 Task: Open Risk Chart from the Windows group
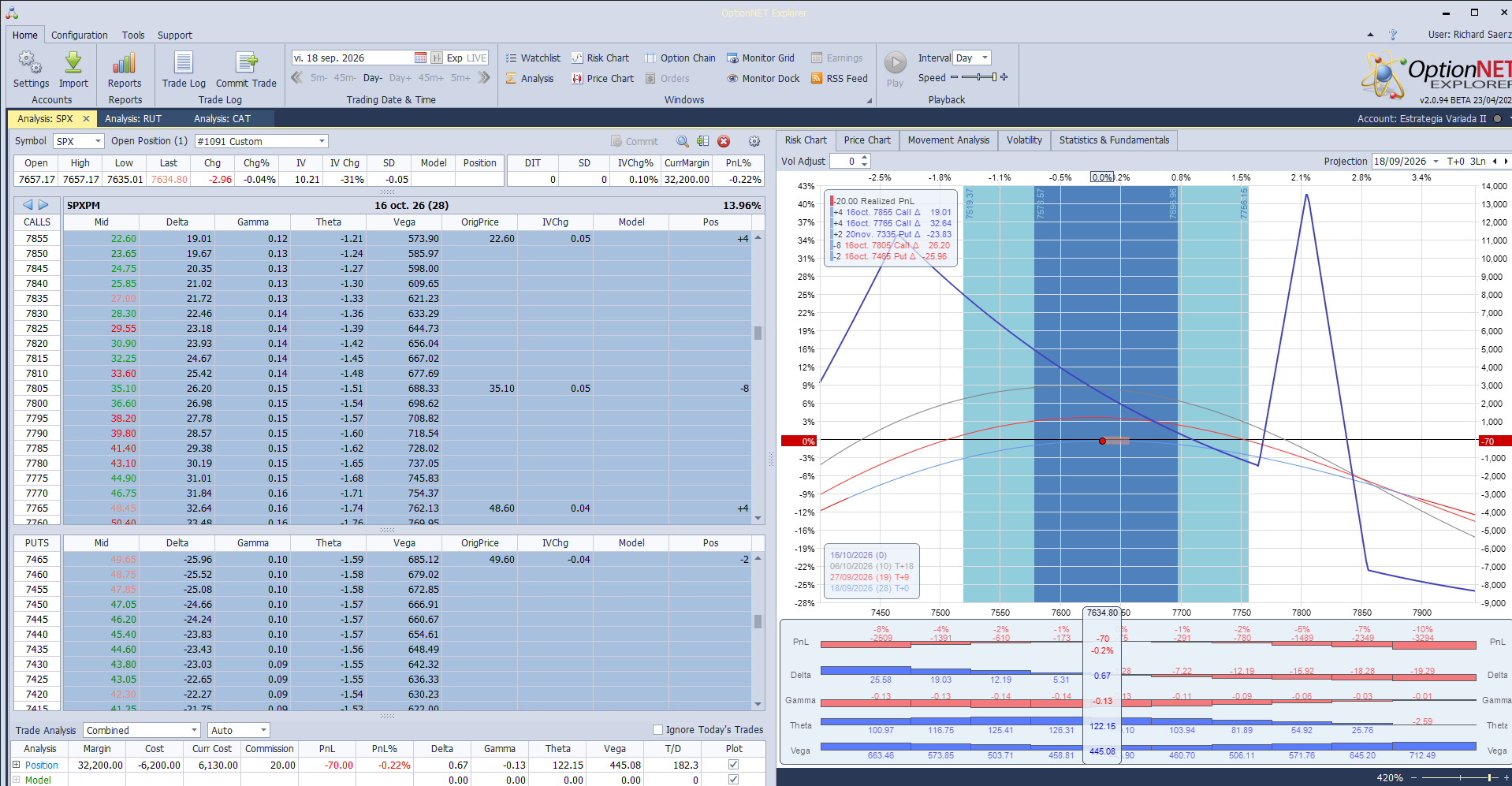(600, 58)
